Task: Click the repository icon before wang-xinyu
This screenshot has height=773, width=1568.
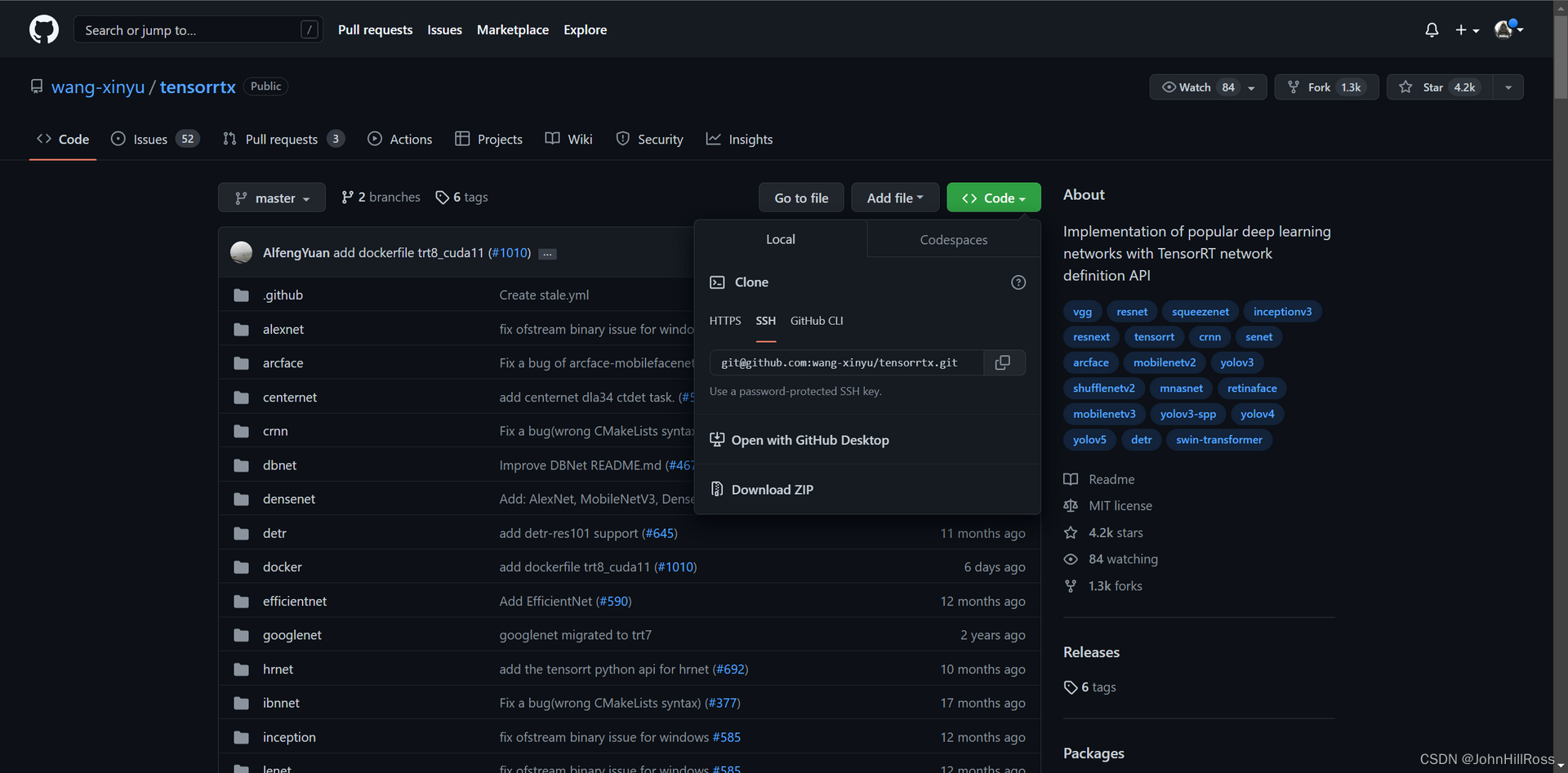Action: [37, 86]
